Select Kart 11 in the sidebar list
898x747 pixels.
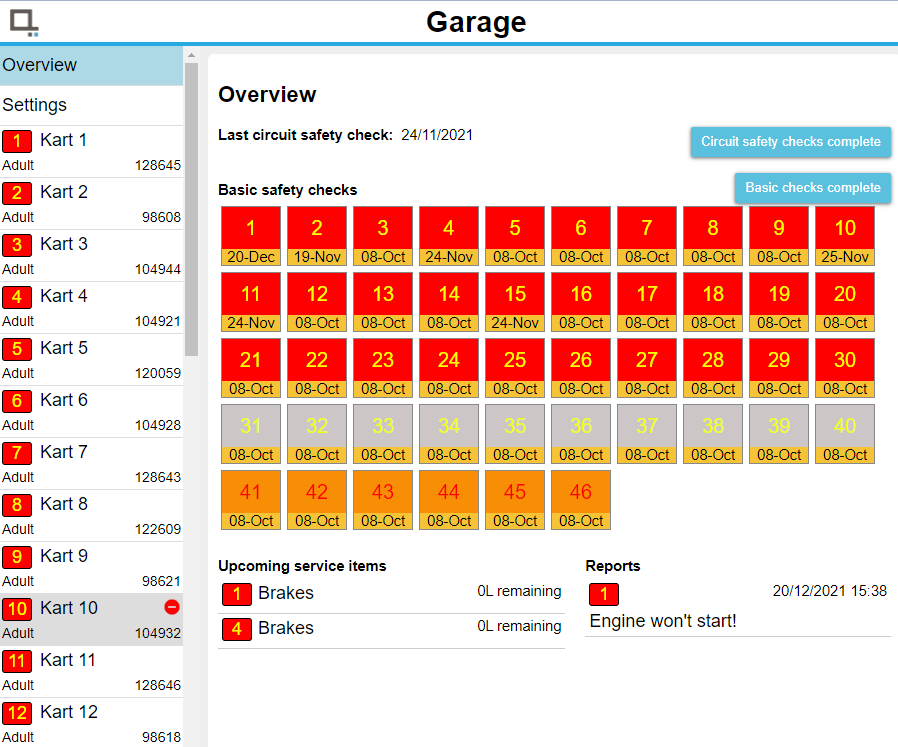pos(92,671)
